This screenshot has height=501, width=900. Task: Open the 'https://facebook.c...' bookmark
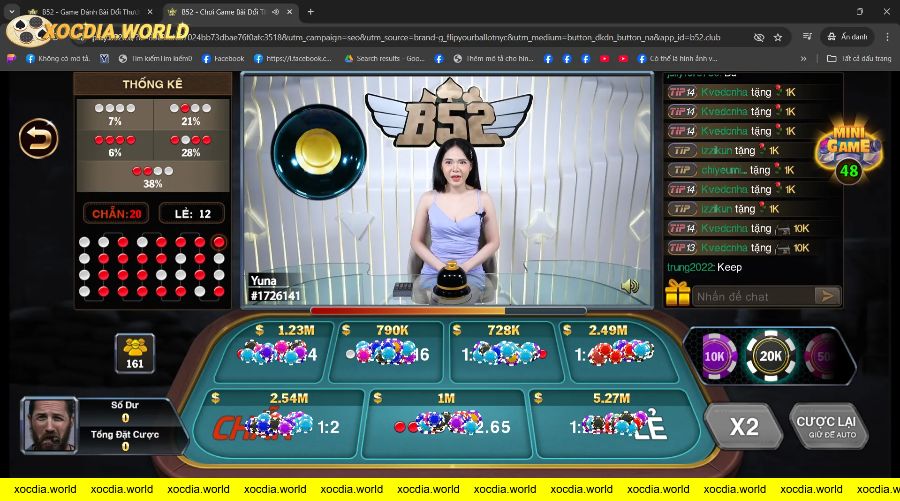[x=293, y=59]
